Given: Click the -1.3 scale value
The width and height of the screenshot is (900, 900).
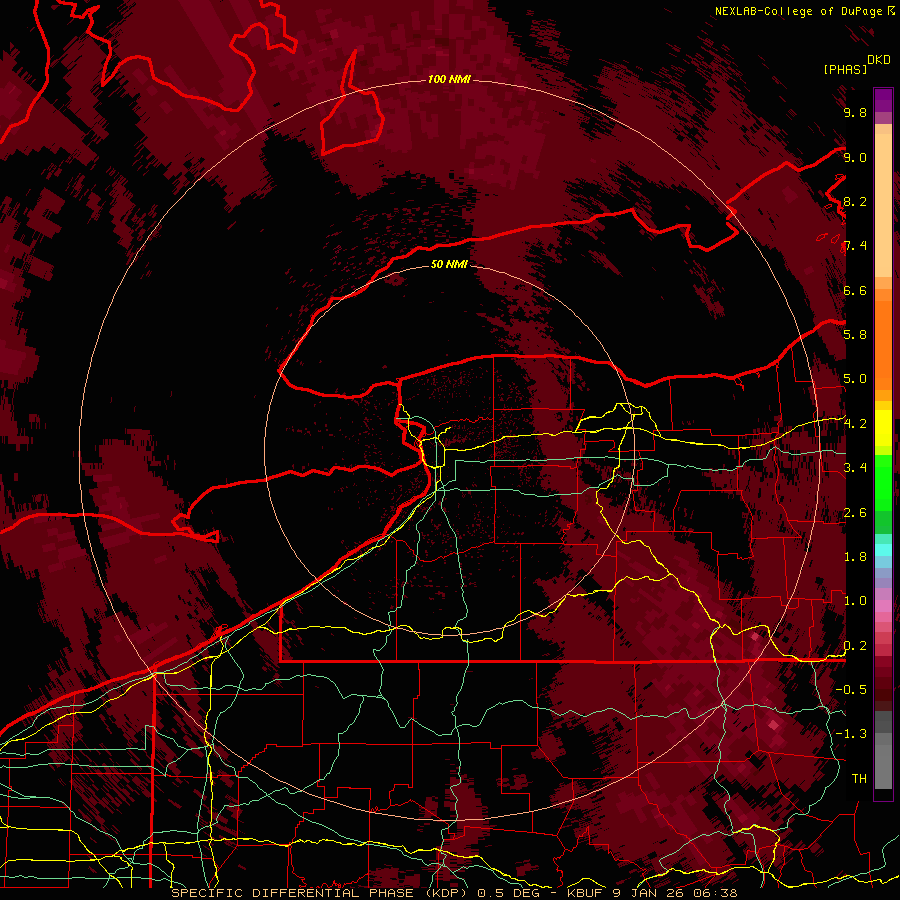Looking at the screenshot, I should (x=851, y=734).
